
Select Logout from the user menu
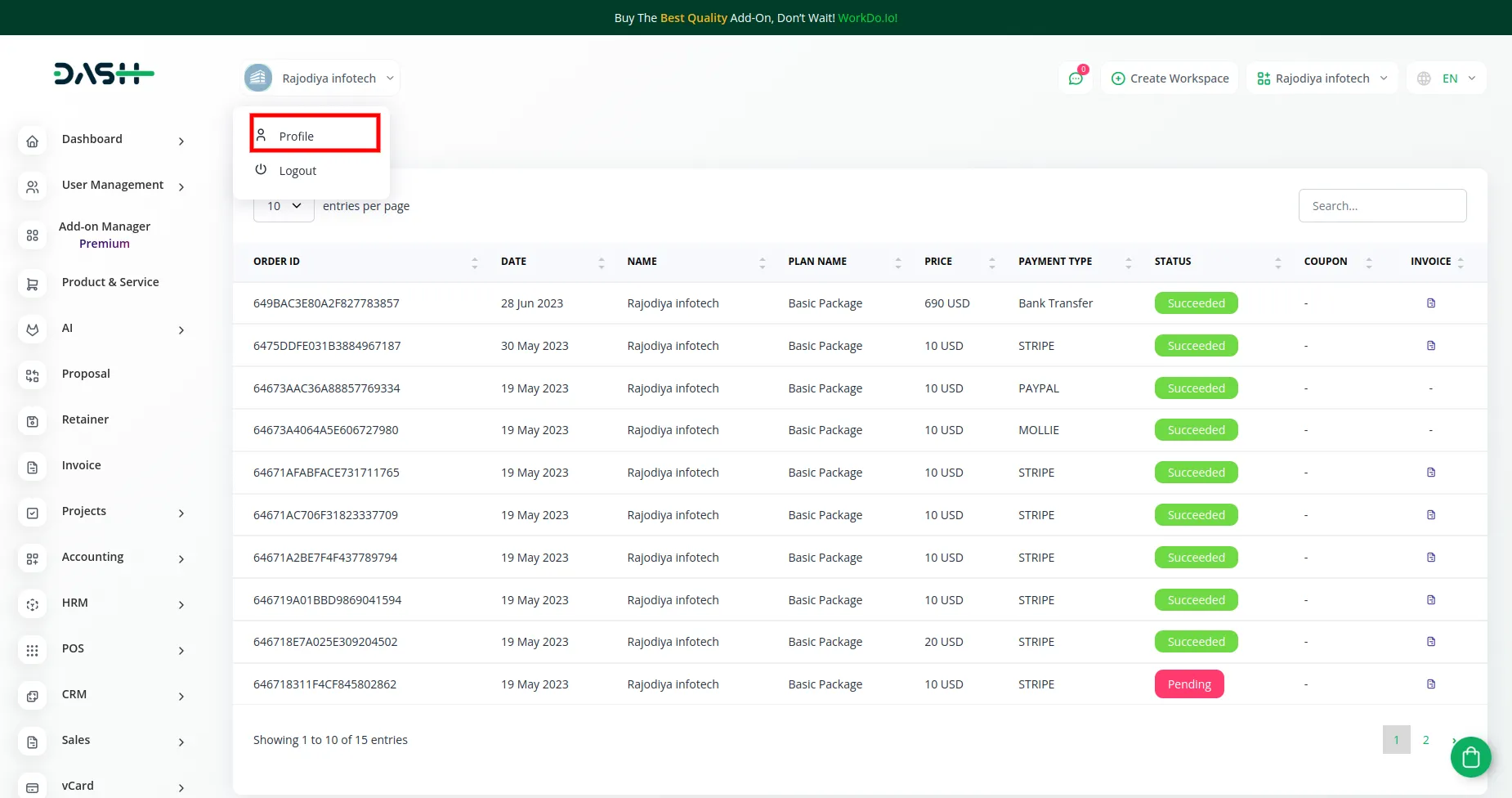297,171
